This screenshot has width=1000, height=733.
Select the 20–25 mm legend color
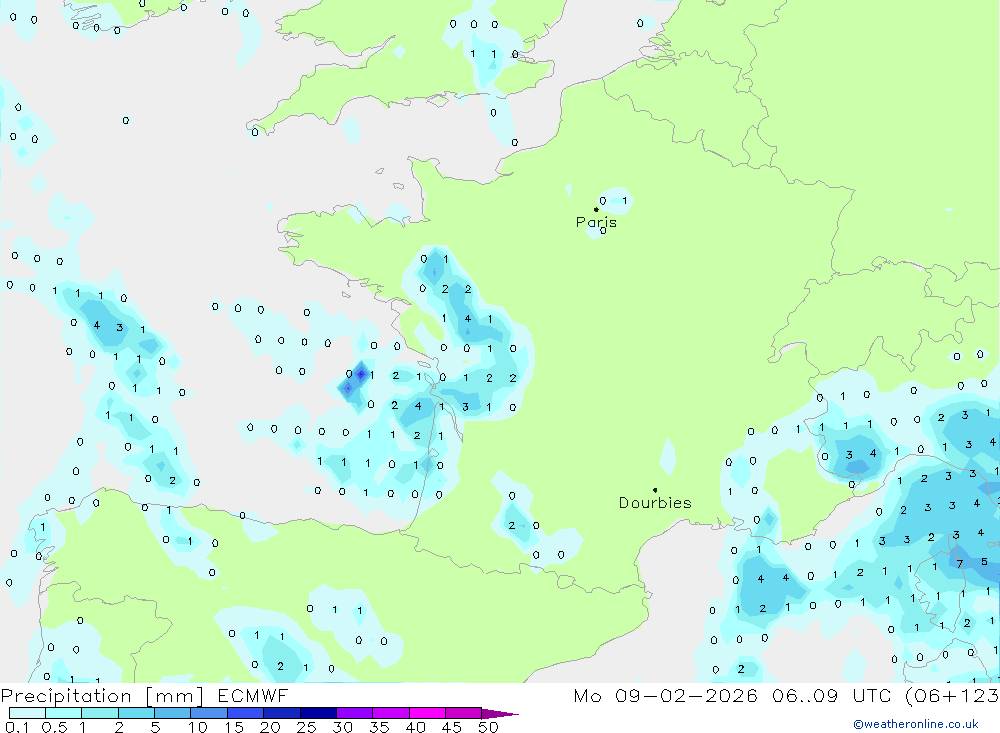point(282,713)
